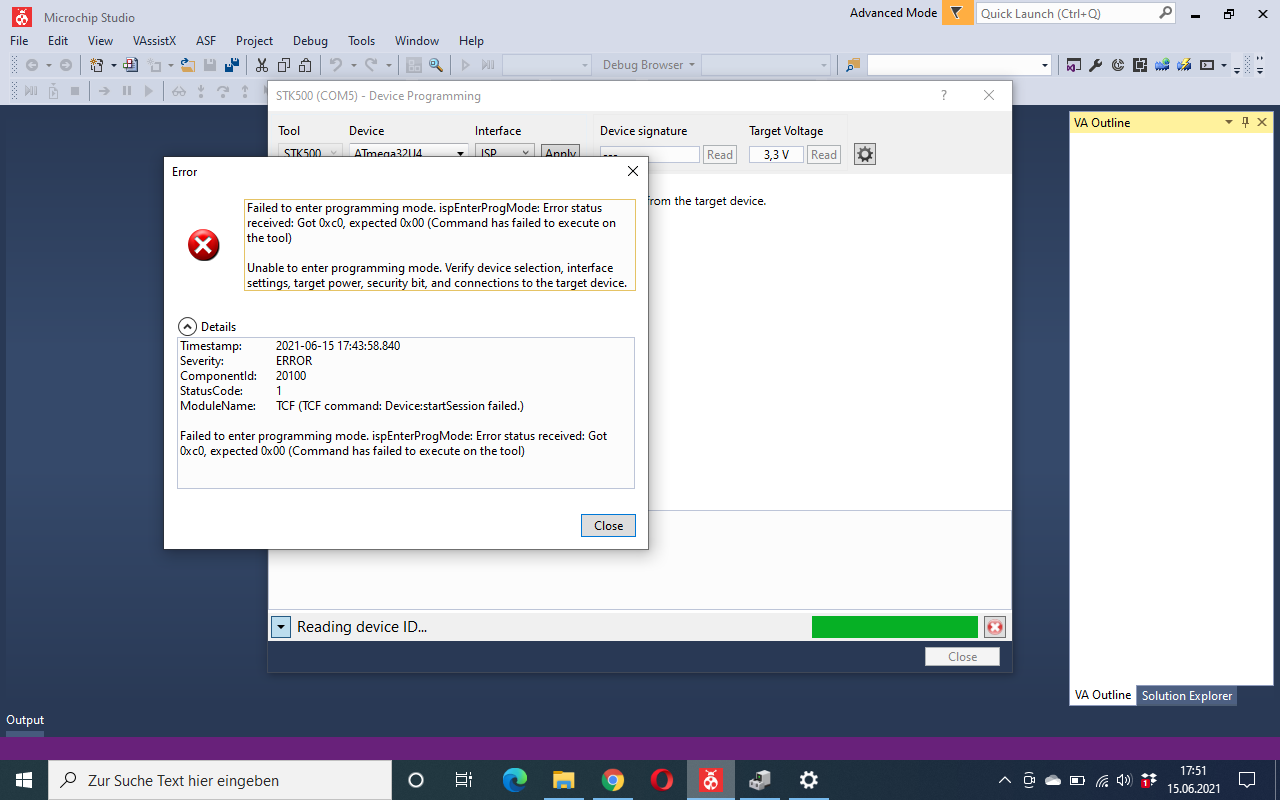This screenshot has width=1280, height=800.
Task: Open the ASF menu
Action: [206, 40]
